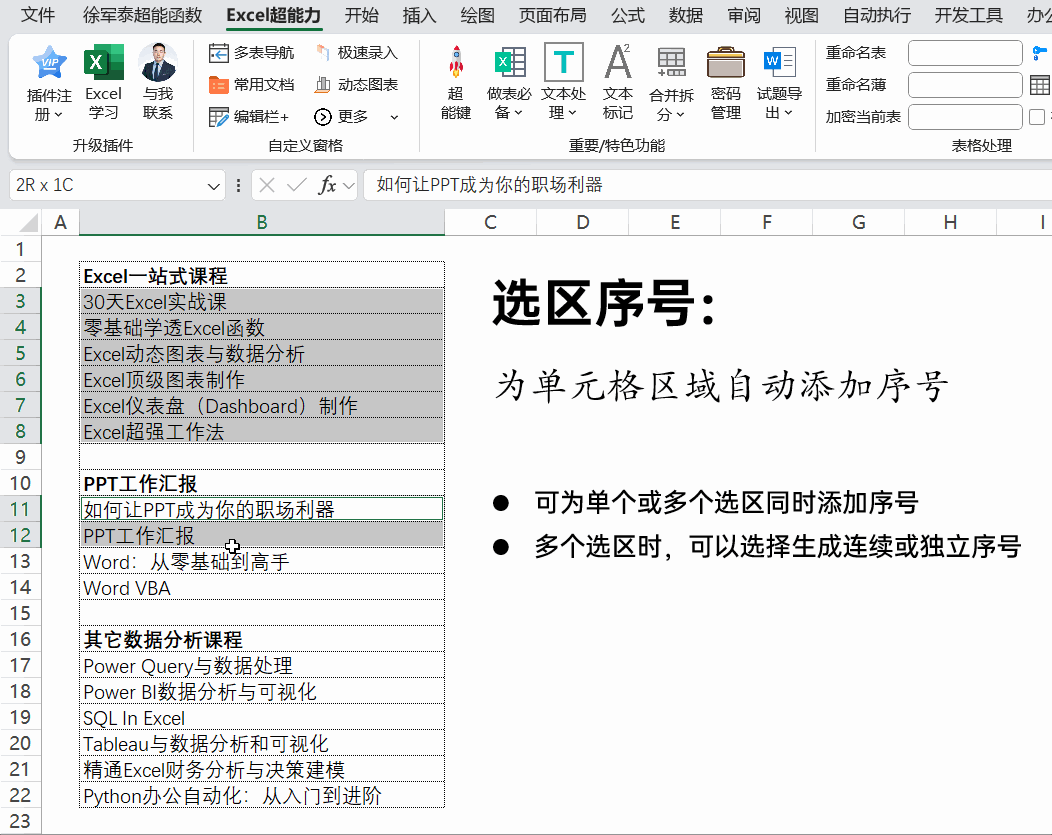This screenshot has width=1052, height=835.
Task: Select cell 'Excel顶级图表制作'
Action: click(262, 380)
